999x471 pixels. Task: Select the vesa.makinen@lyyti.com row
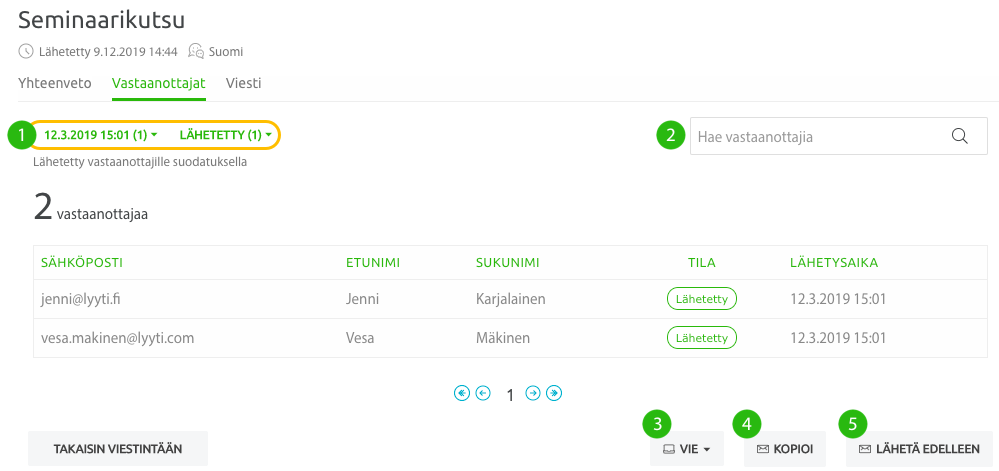pos(507,338)
